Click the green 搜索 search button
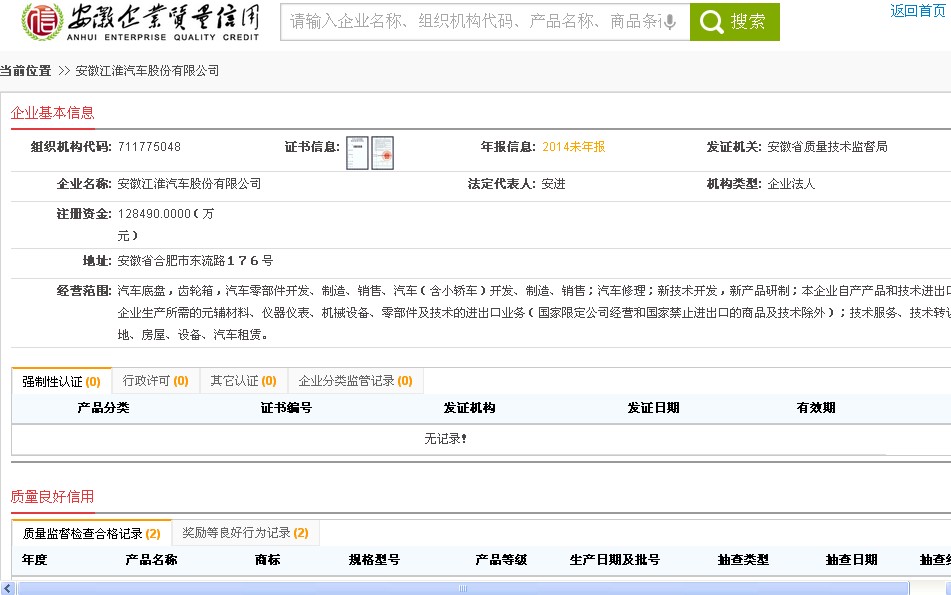Image resolution: width=951 pixels, height=595 pixels. pos(734,22)
